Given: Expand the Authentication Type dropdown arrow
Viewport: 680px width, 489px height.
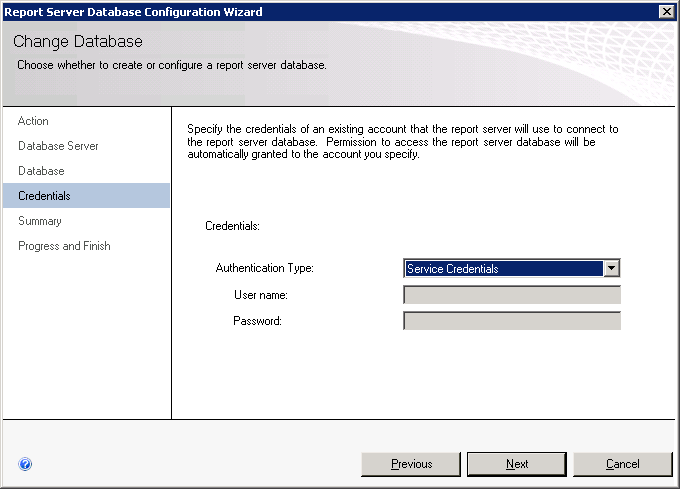Looking at the screenshot, I should coord(611,269).
